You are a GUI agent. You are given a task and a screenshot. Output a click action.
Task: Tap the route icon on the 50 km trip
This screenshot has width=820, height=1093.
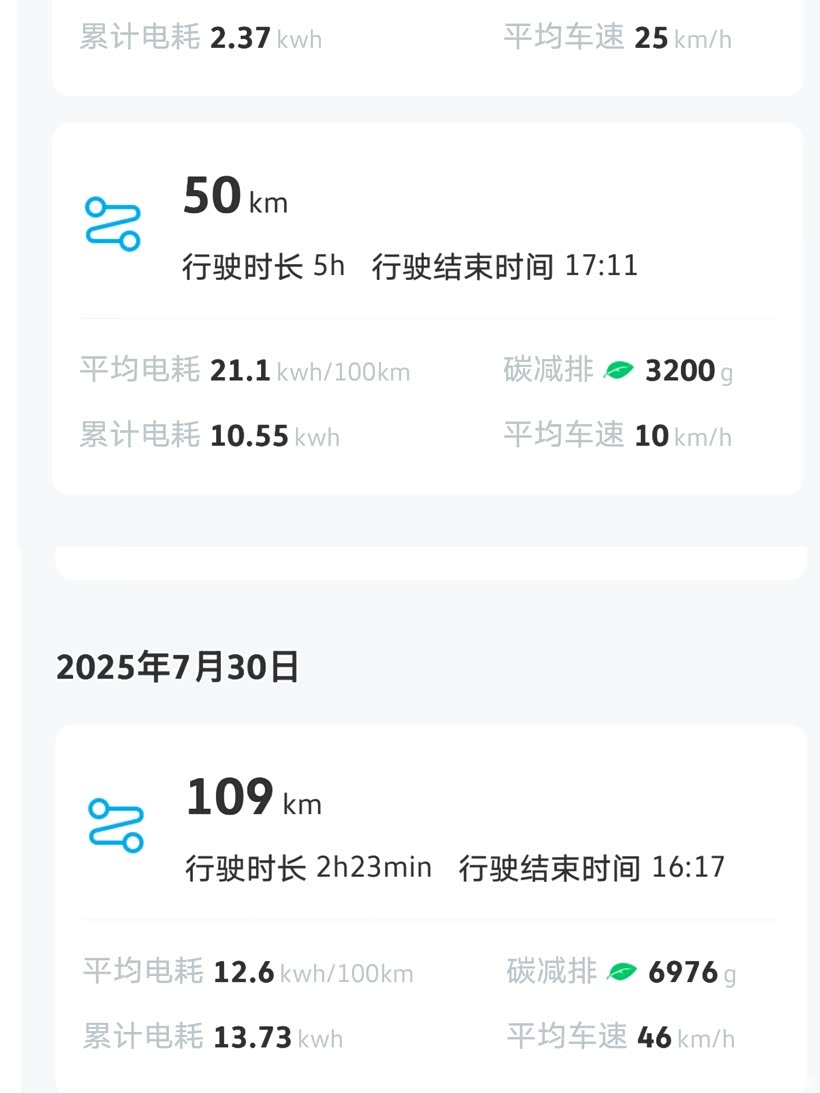(x=112, y=223)
